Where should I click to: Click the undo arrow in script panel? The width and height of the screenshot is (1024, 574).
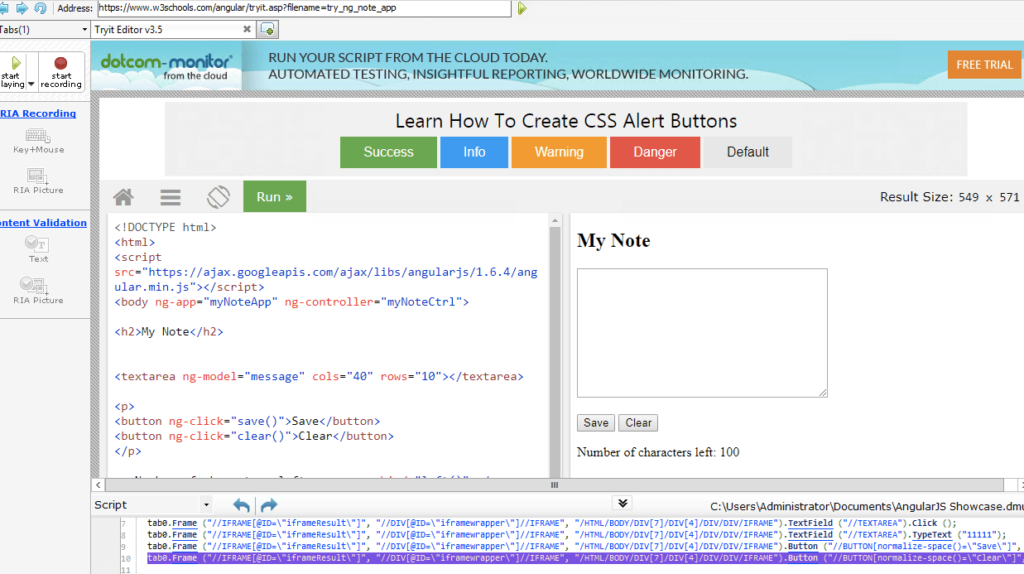241,505
